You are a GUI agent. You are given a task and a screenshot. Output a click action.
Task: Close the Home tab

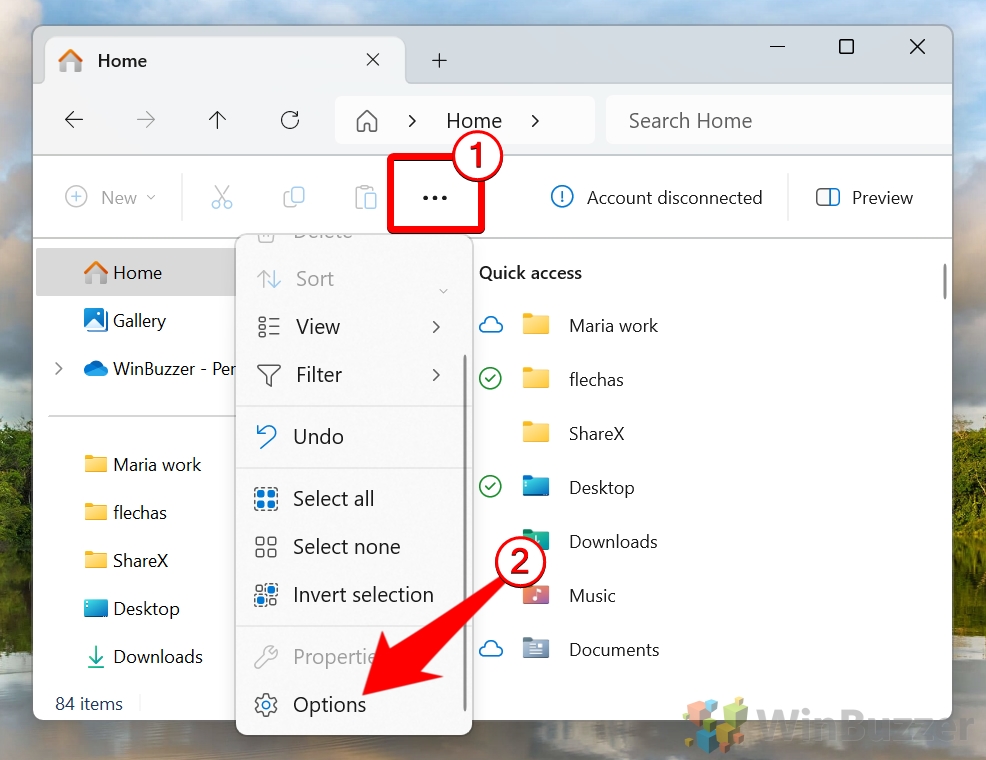[373, 60]
